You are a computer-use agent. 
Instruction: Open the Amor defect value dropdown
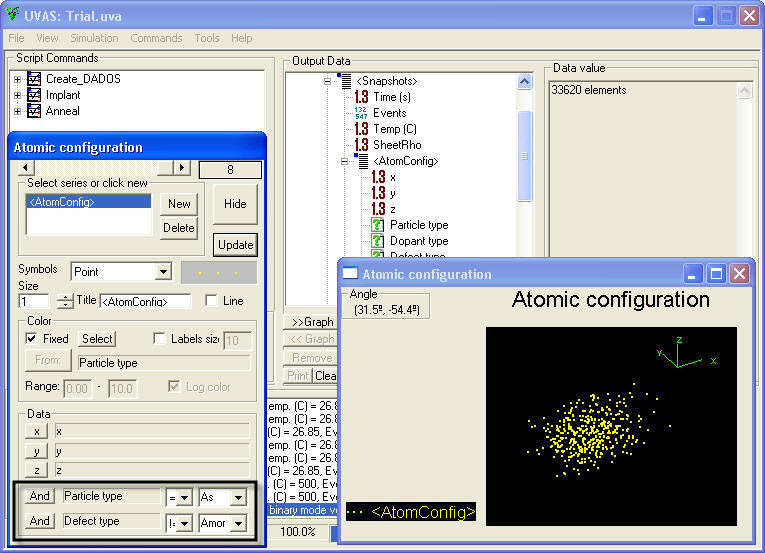click(x=239, y=524)
